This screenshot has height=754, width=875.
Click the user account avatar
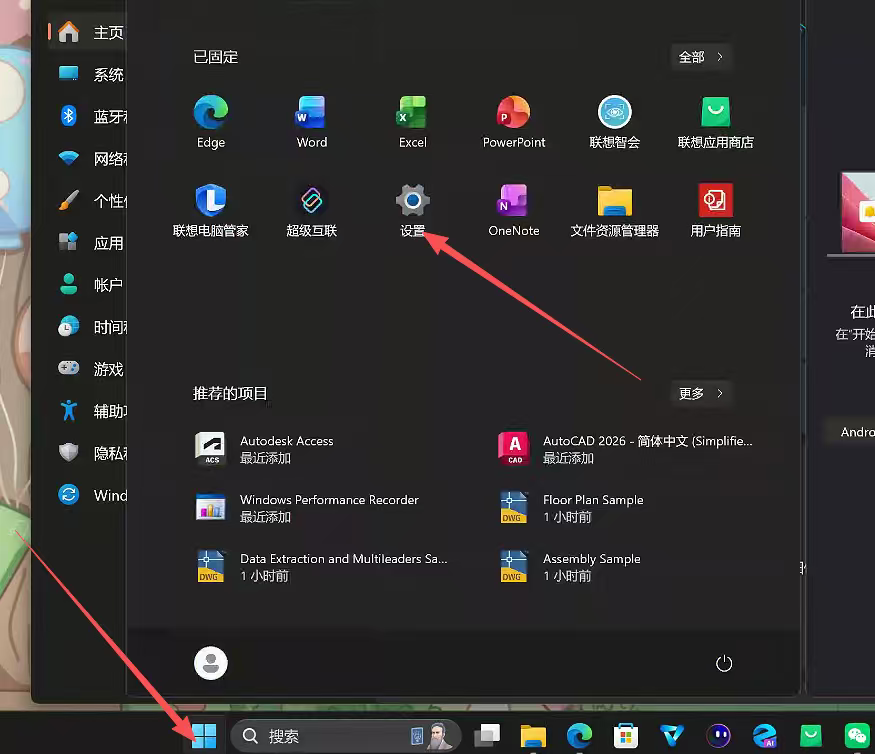(211, 663)
